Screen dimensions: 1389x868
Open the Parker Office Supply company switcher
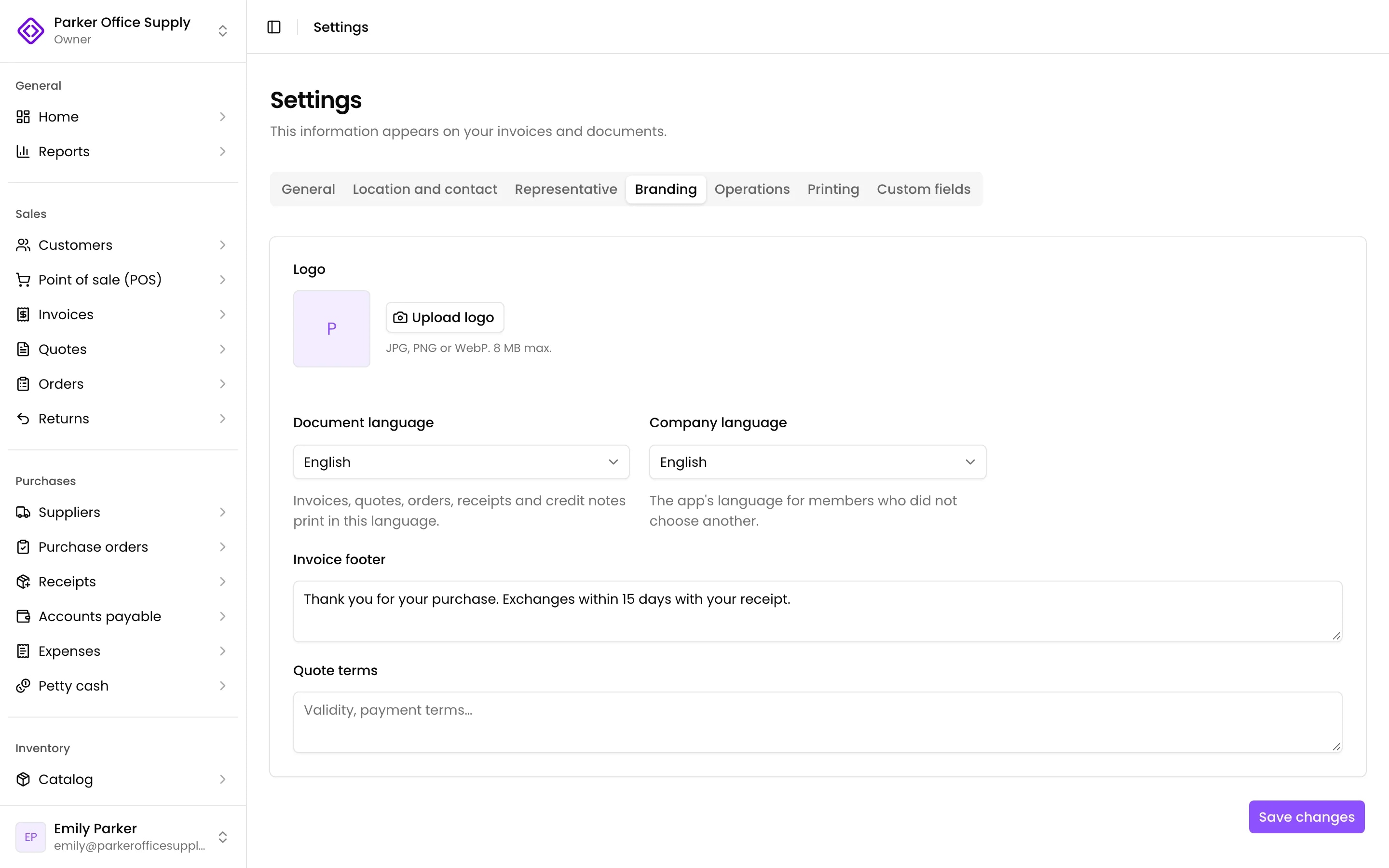click(123, 30)
